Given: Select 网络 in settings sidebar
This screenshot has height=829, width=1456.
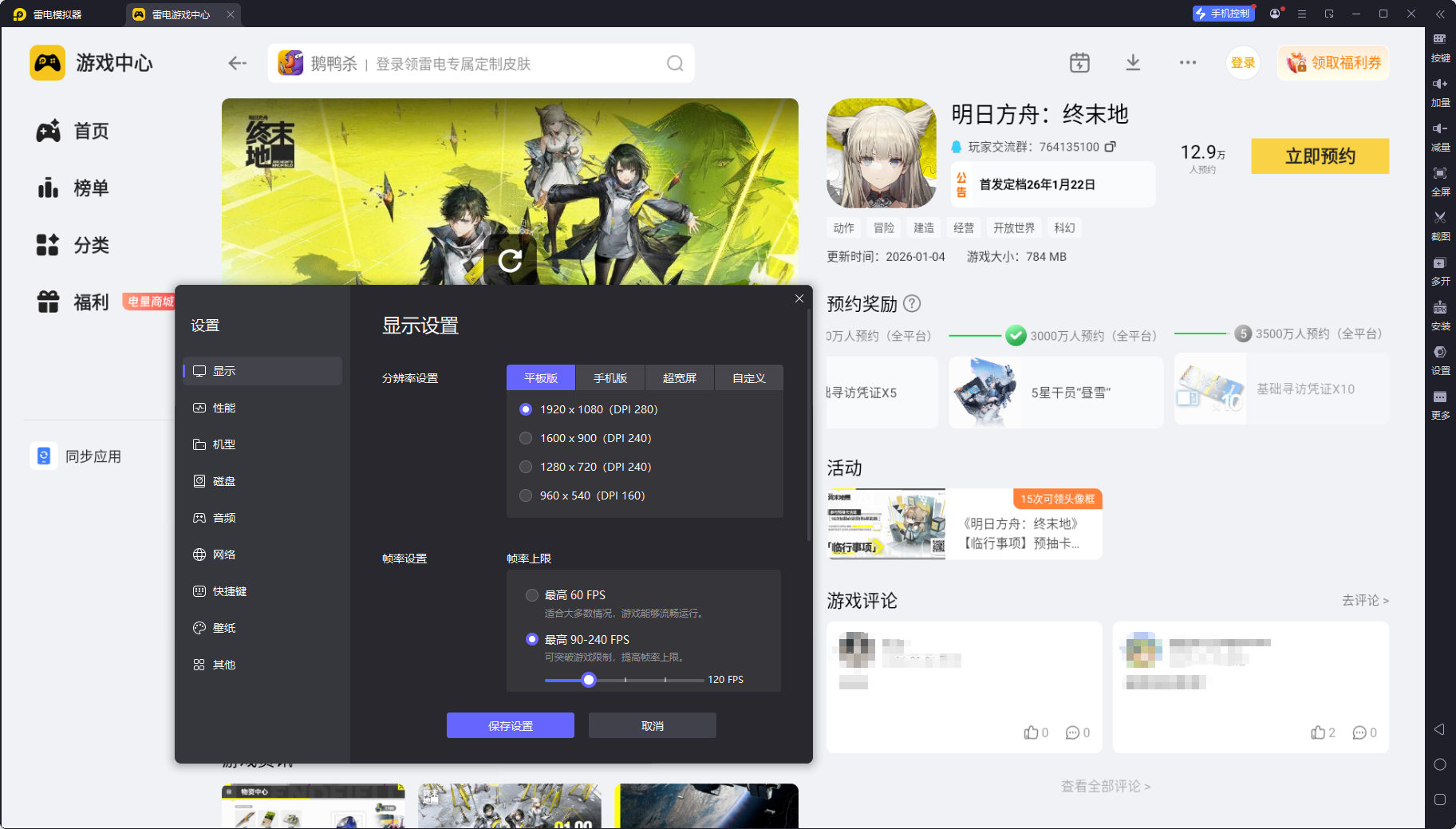Looking at the screenshot, I should click(x=262, y=555).
